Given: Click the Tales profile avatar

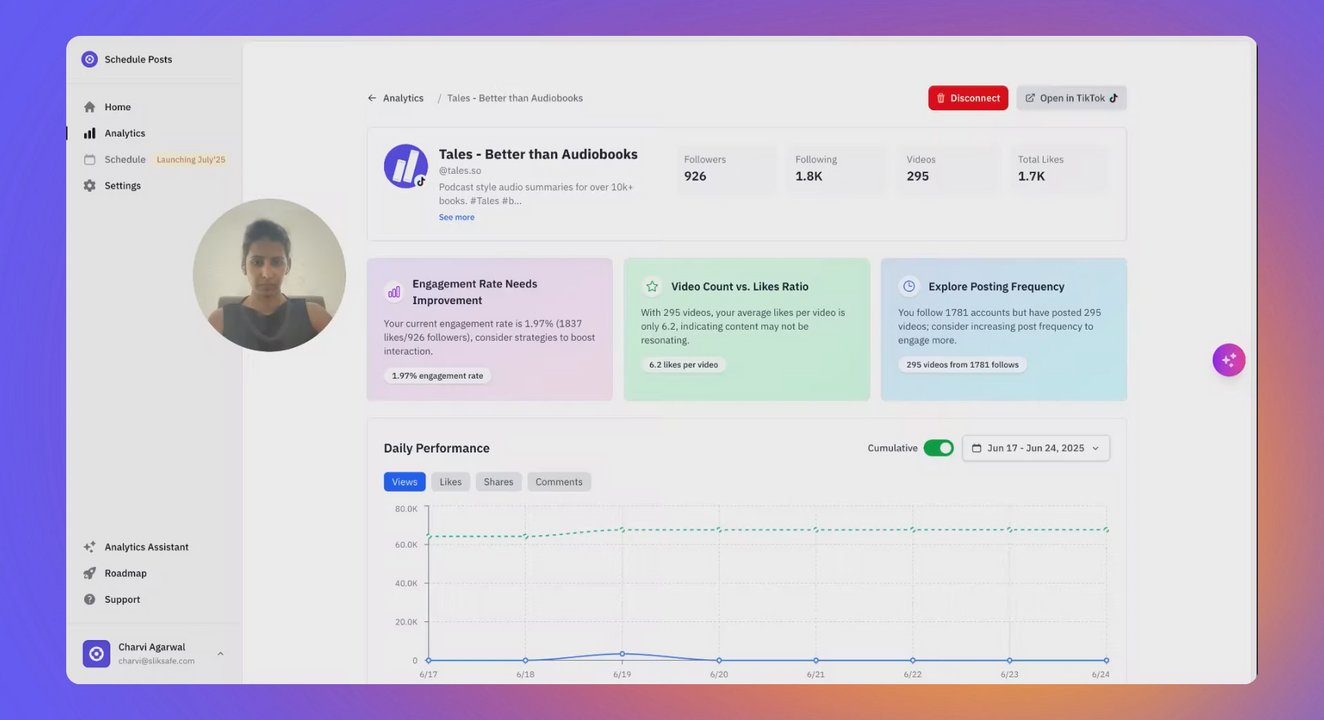Looking at the screenshot, I should (x=406, y=166).
